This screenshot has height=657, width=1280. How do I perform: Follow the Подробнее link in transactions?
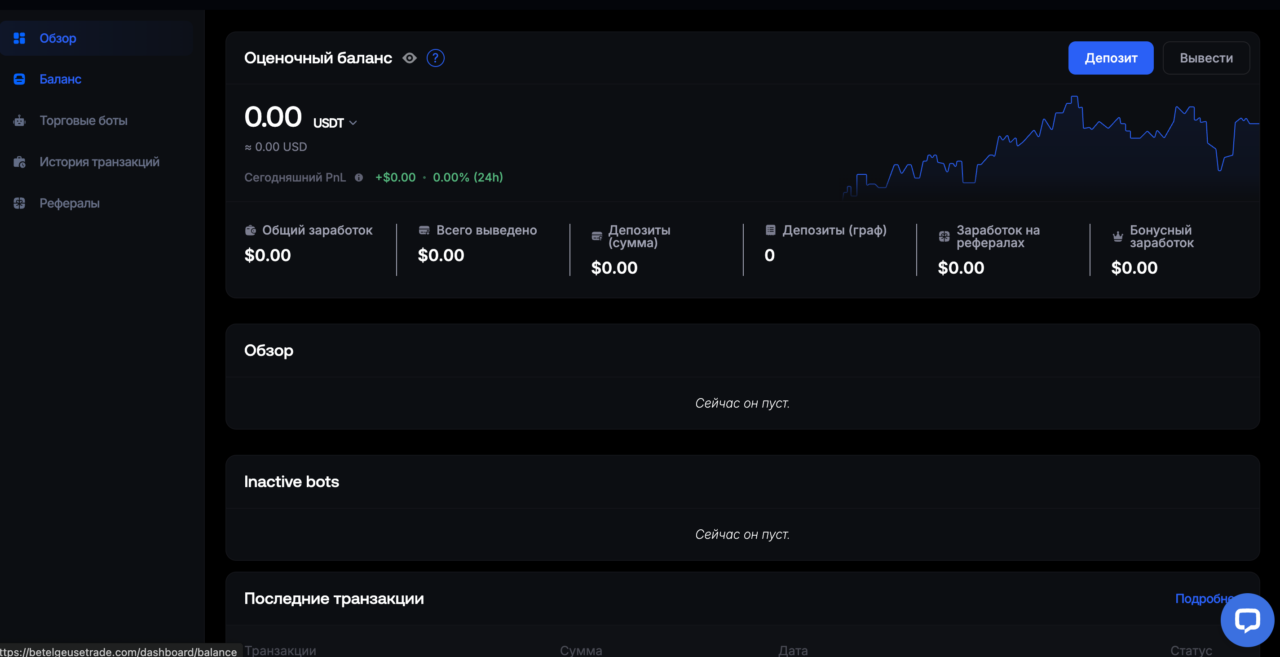[x=1205, y=599]
